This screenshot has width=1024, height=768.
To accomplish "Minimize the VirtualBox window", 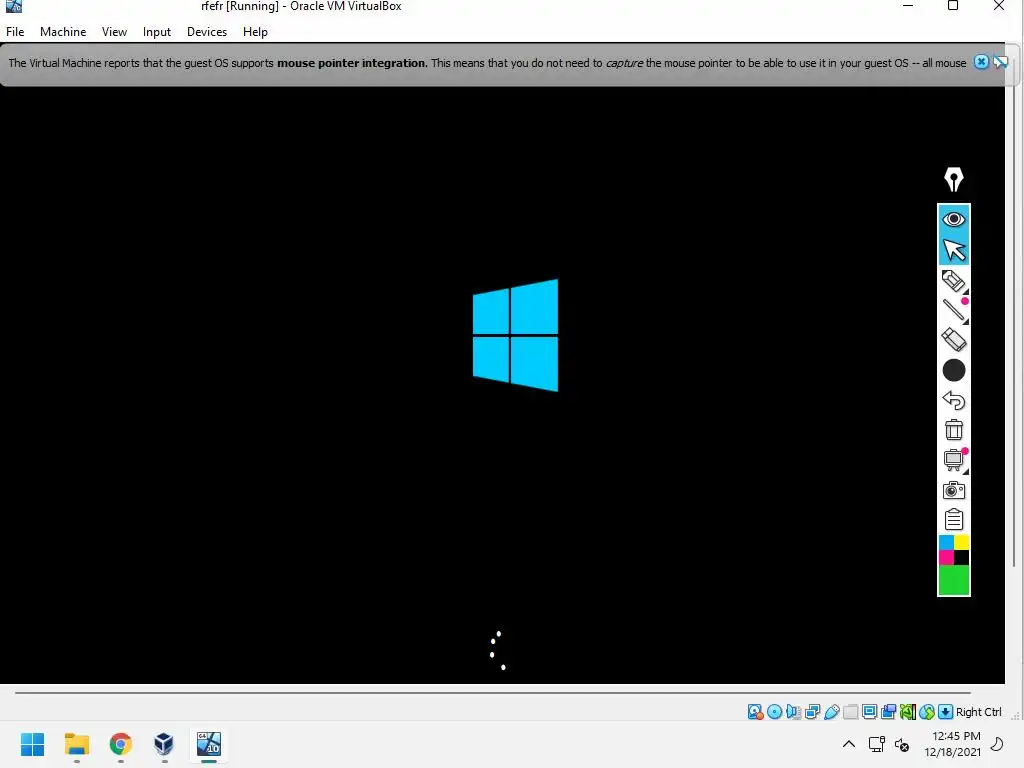I will pyautogui.click(x=907, y=7).
